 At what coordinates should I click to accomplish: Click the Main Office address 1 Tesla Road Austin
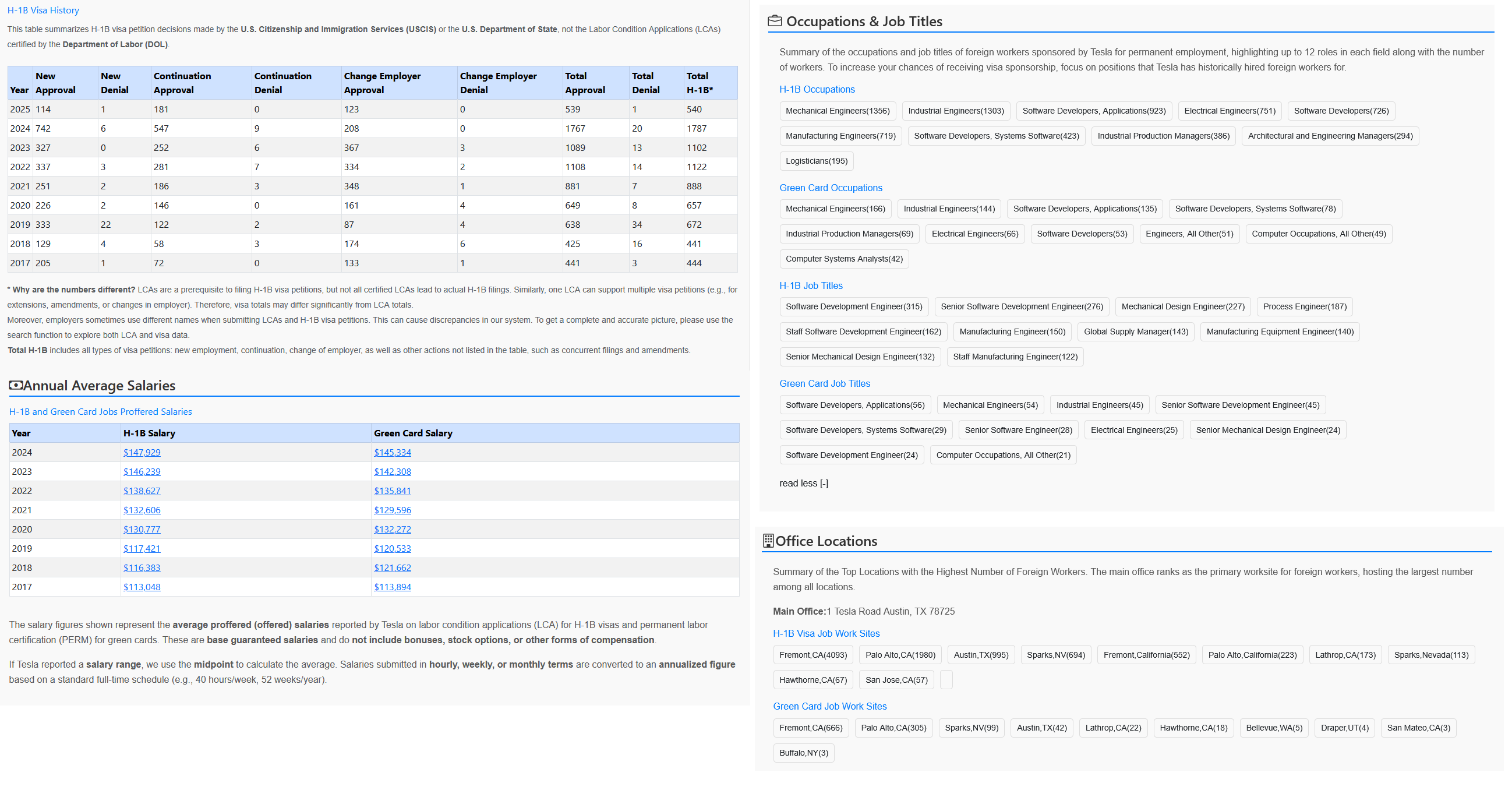click(x=891, y=611)
